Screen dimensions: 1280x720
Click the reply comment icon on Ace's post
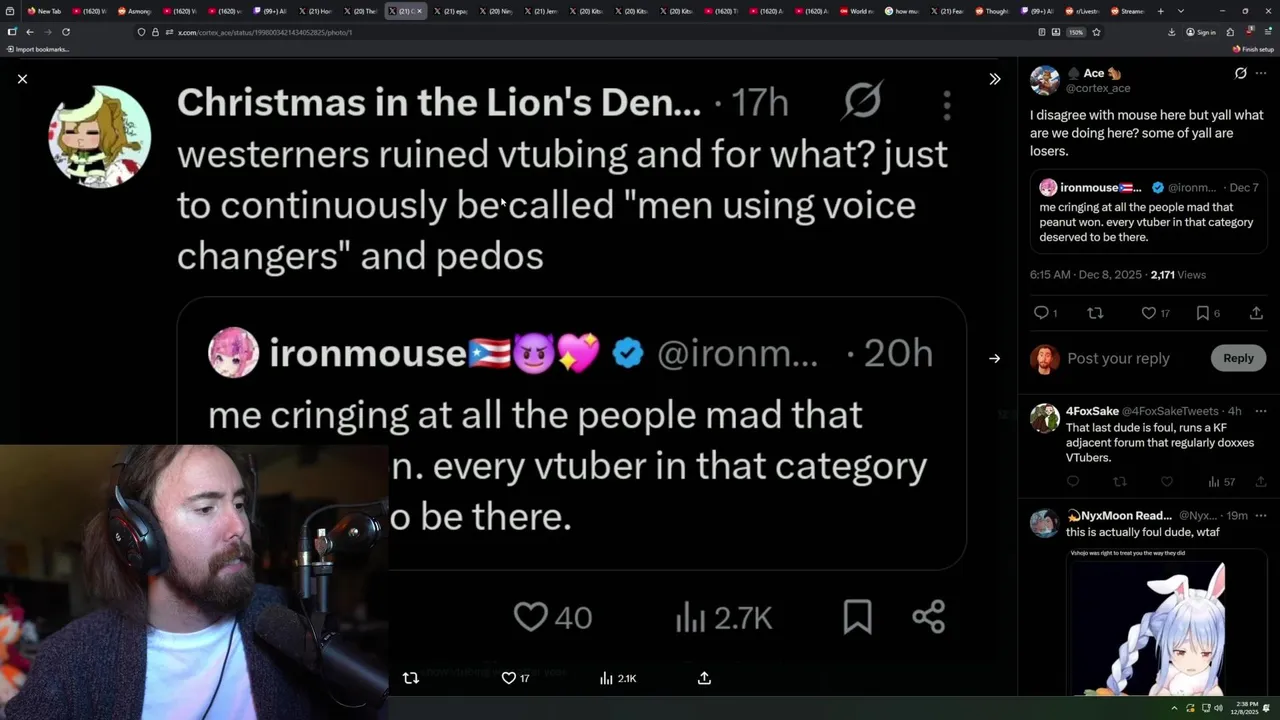tap(1041, 313)
